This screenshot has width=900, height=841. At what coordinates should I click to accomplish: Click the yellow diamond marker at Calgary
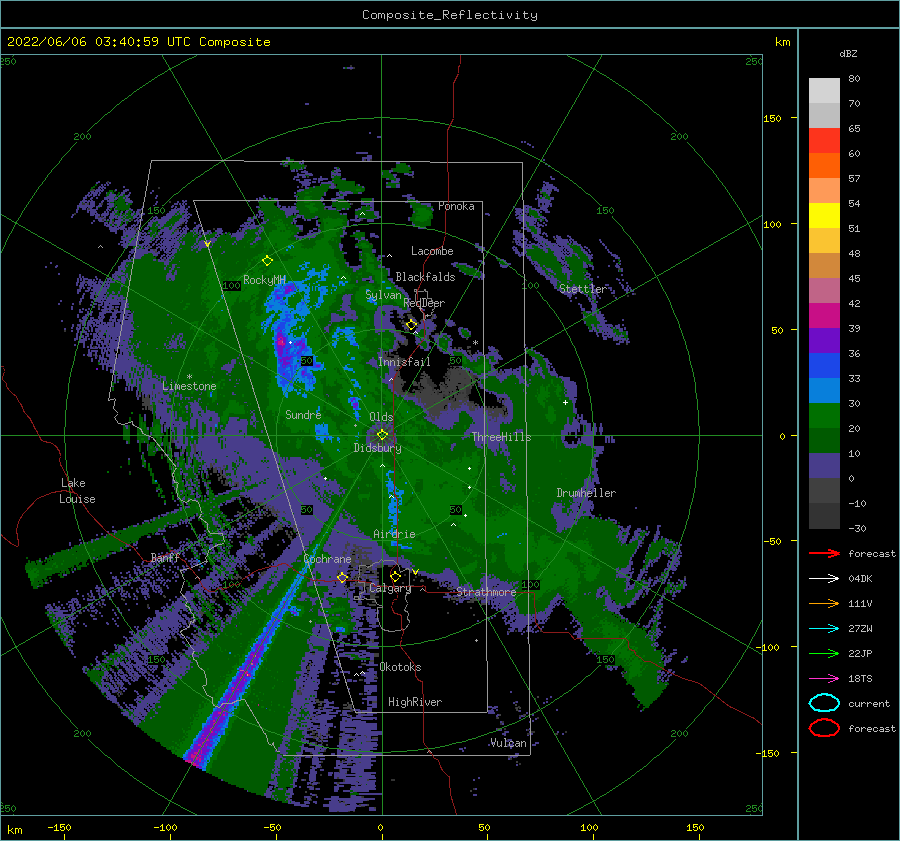(395, 576)
